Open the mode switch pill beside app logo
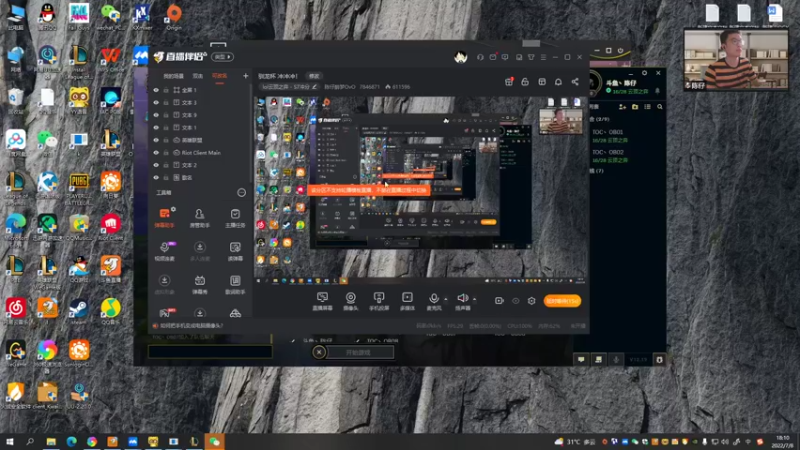The image size is (800, 450). point(223,57)
